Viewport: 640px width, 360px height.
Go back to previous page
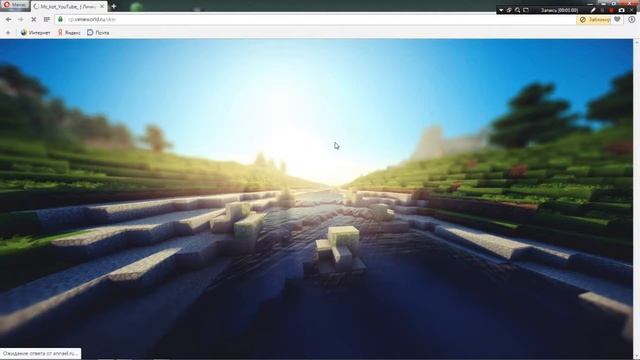point(9,19)
